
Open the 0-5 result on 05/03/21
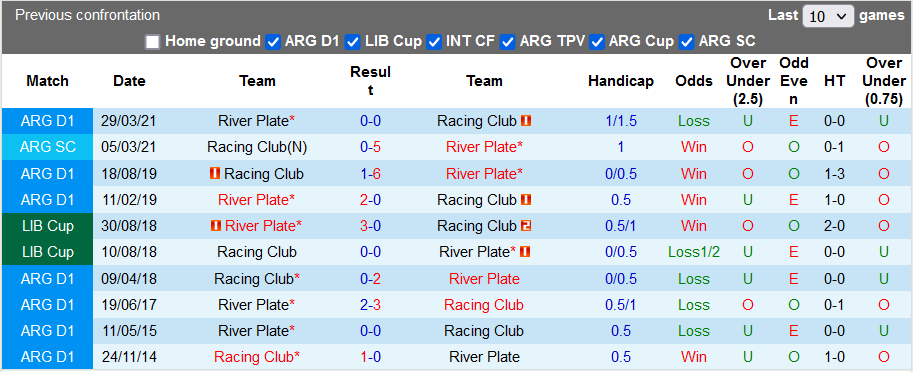pyautogui.click(x=370, y=147)
